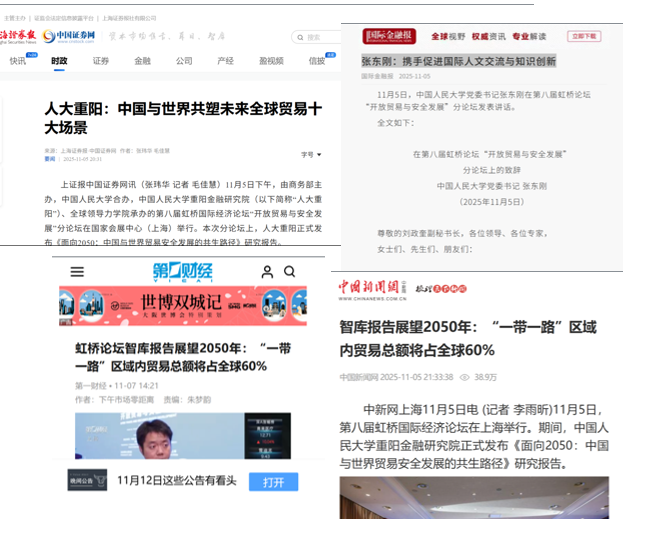645x538 pixels.
Task: Expand the 字号 font size dropdown
Action: [x=312, y=155]
